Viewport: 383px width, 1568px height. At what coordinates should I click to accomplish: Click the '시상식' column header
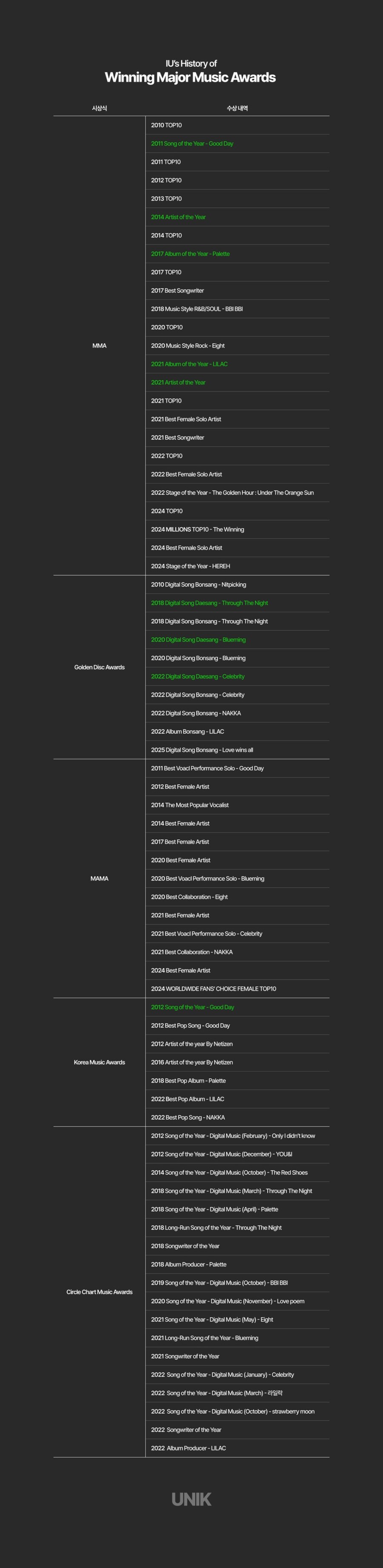pyautogui.click(x=99, y=108)
